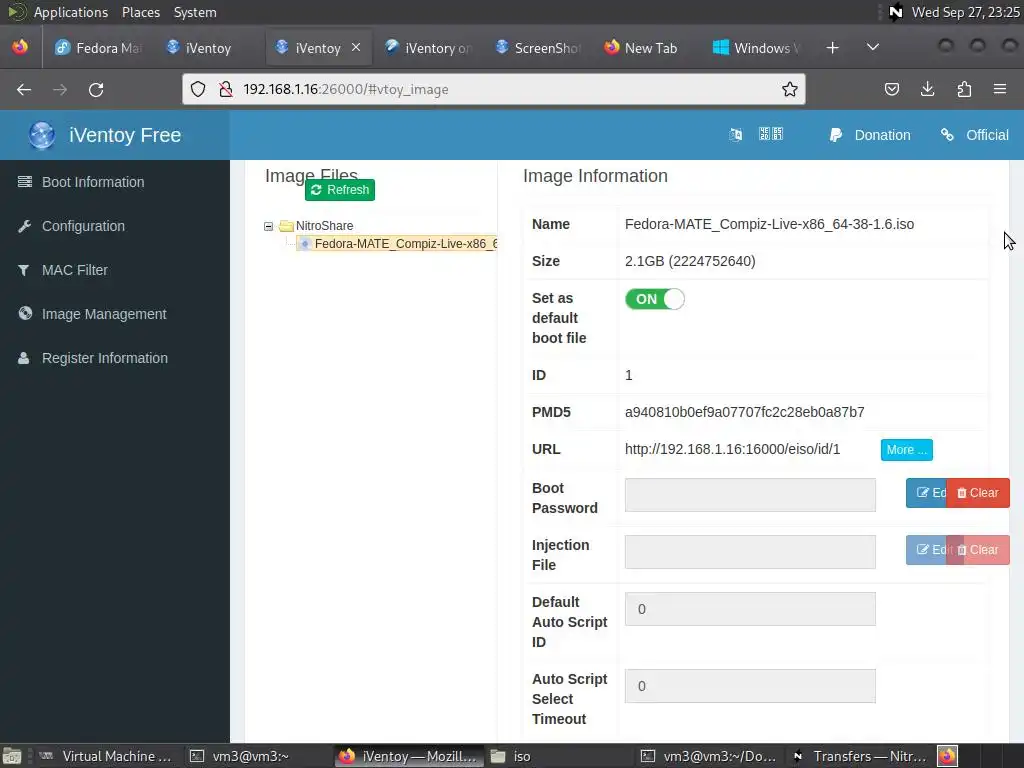Click the NitroShare tray icon

(895, 12)
